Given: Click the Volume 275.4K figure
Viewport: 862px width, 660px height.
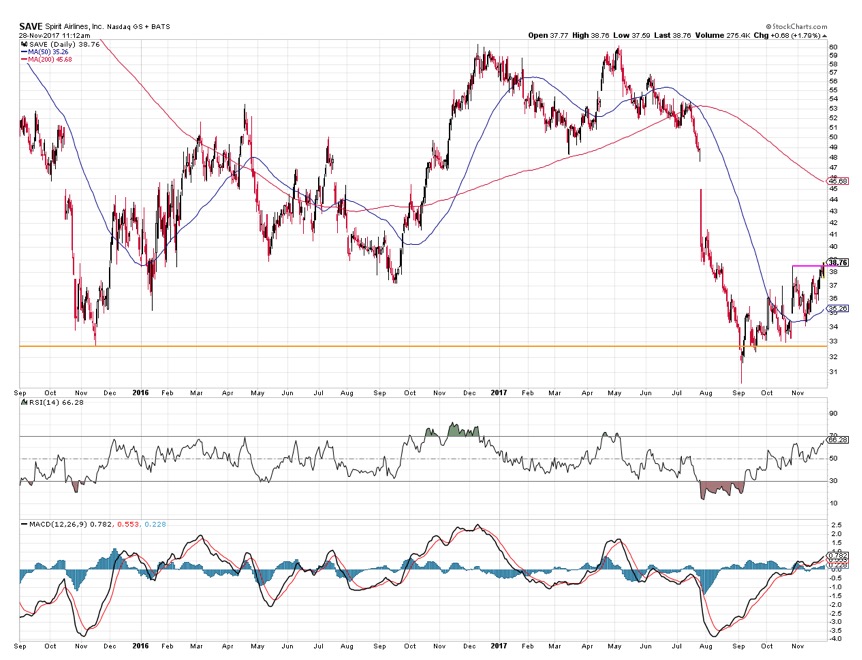Looking at the screenshot, I should [x=720, y=35].
